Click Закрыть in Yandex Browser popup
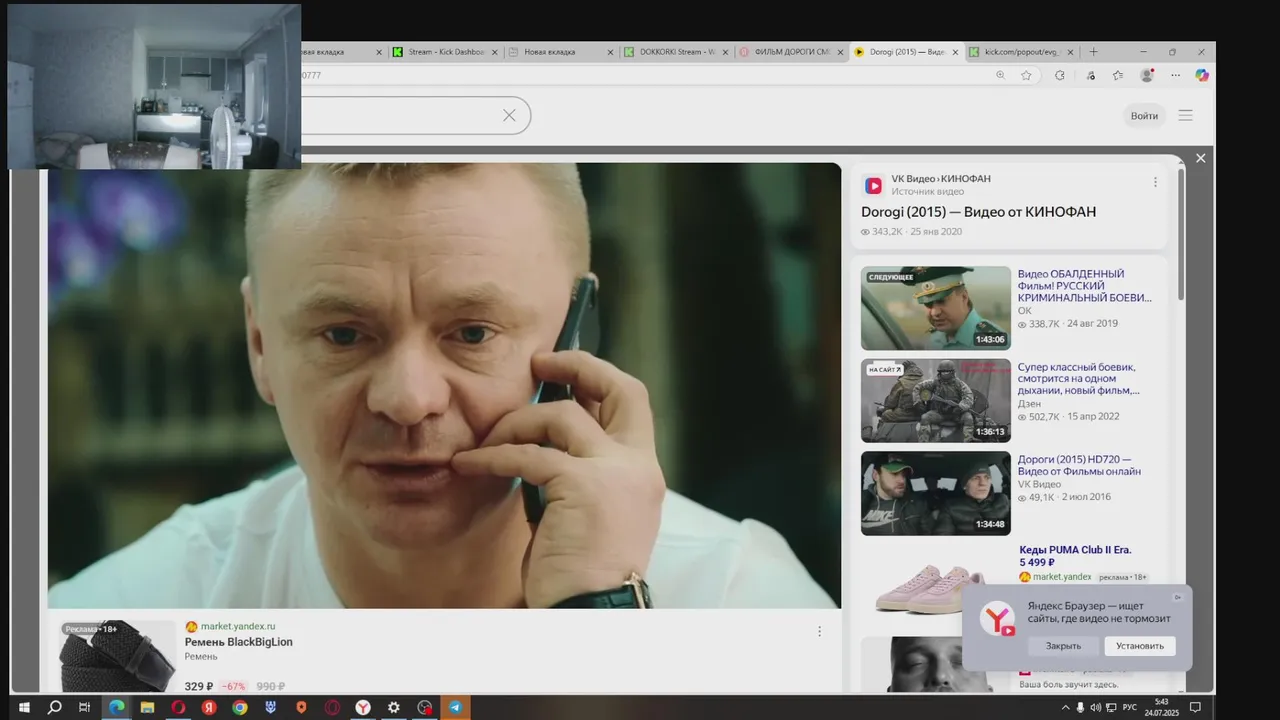This screenshot has height=720, width=1280. [x=1063, y=646]
